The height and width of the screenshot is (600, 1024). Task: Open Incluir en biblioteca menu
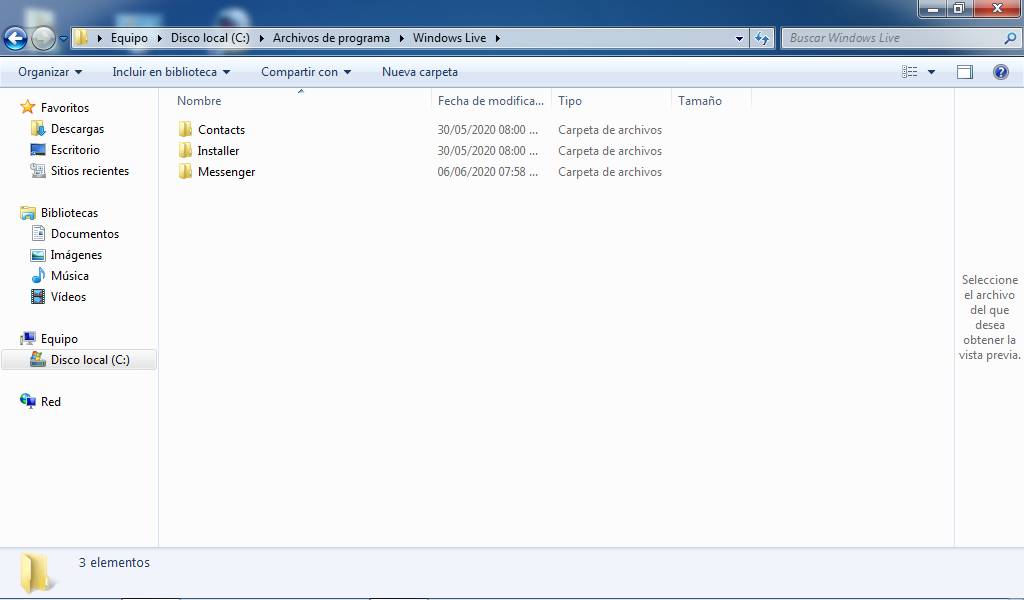pos(171,72)
